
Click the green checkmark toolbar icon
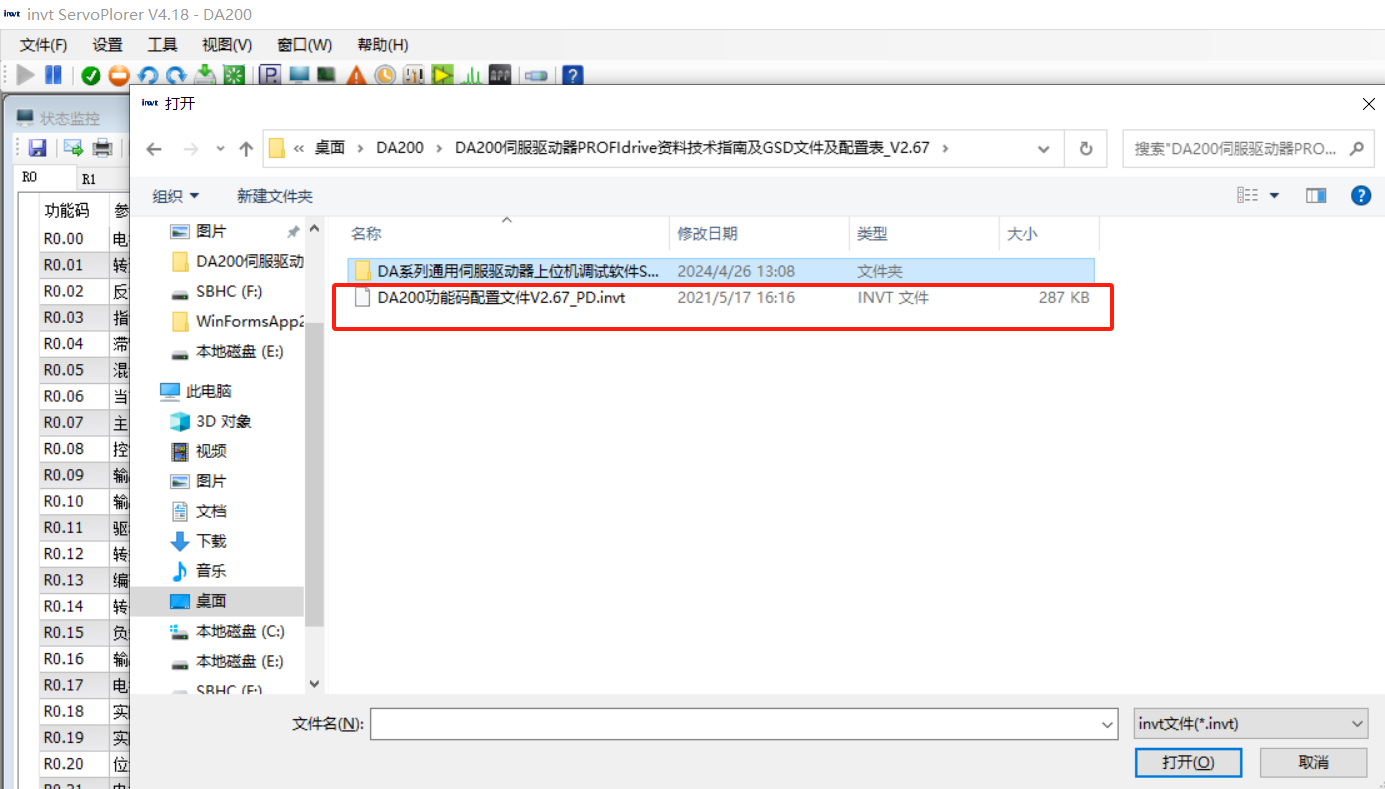pos(91,75)
